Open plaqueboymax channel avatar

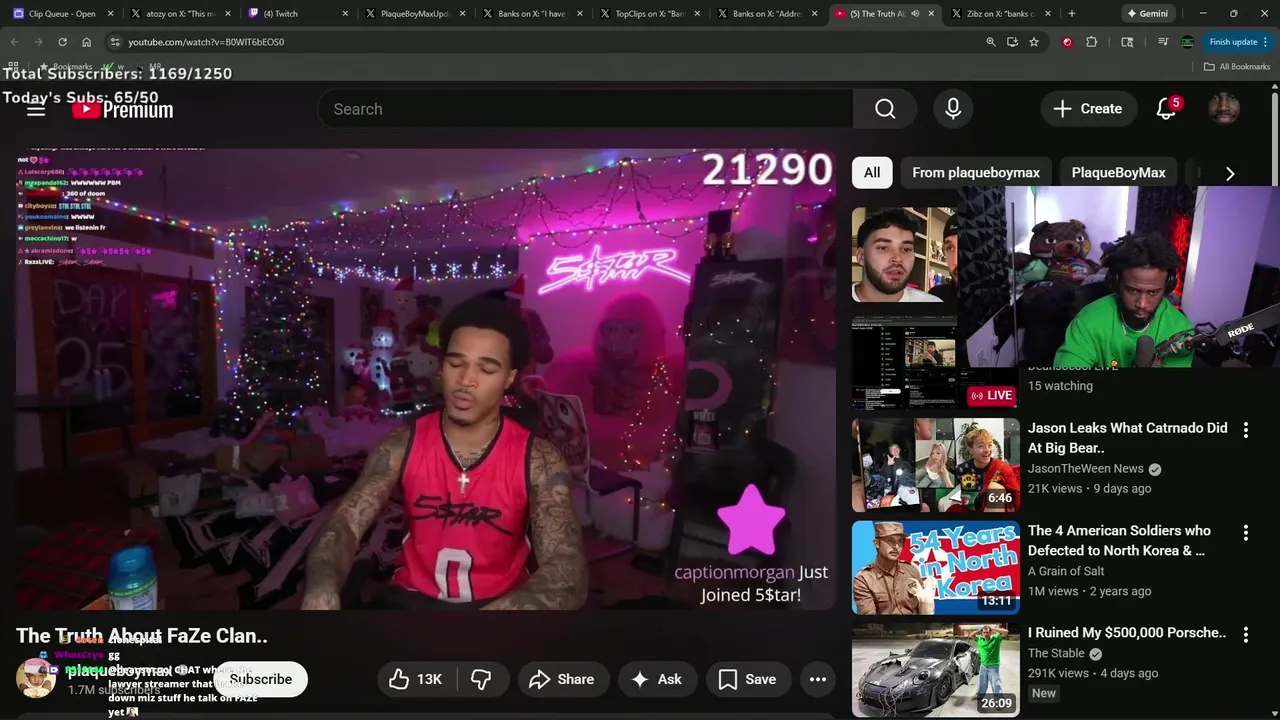pyautogui.click(x=36, y=679)
